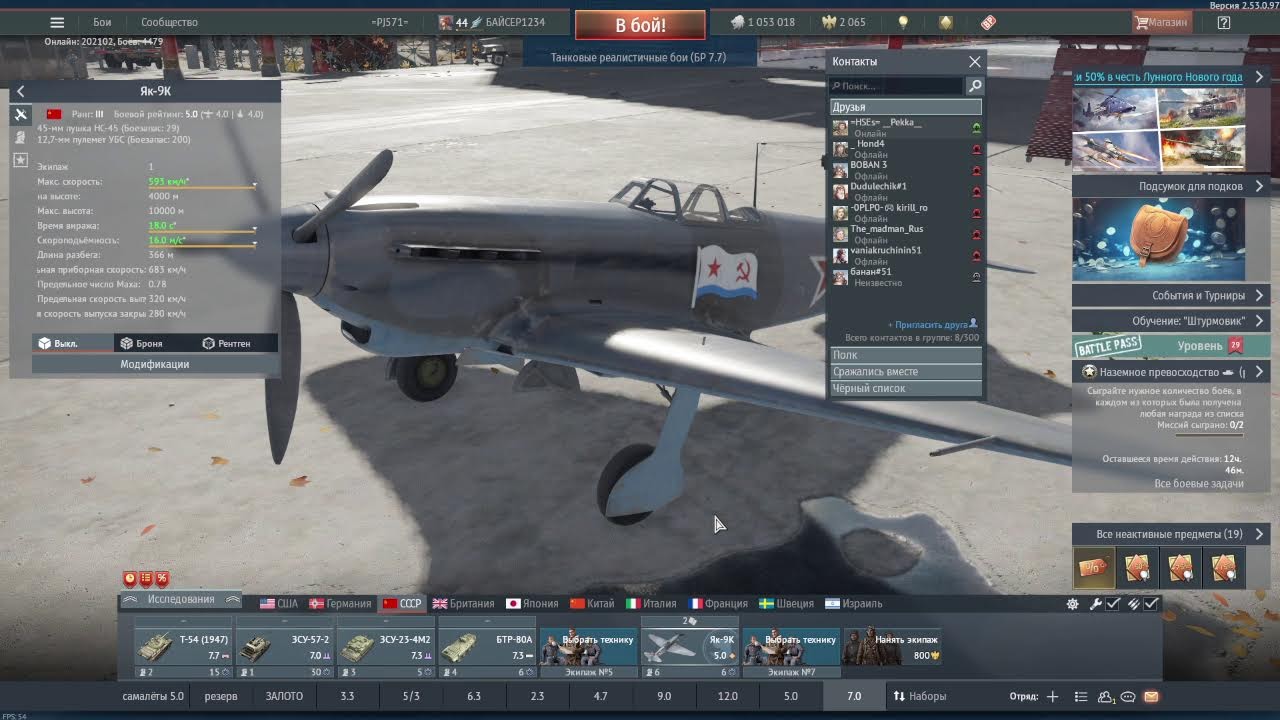Open game mode selector Танковые реалистичные бои
The height and width of the screenshot is (720, 1280).
[x=638, y=57]
